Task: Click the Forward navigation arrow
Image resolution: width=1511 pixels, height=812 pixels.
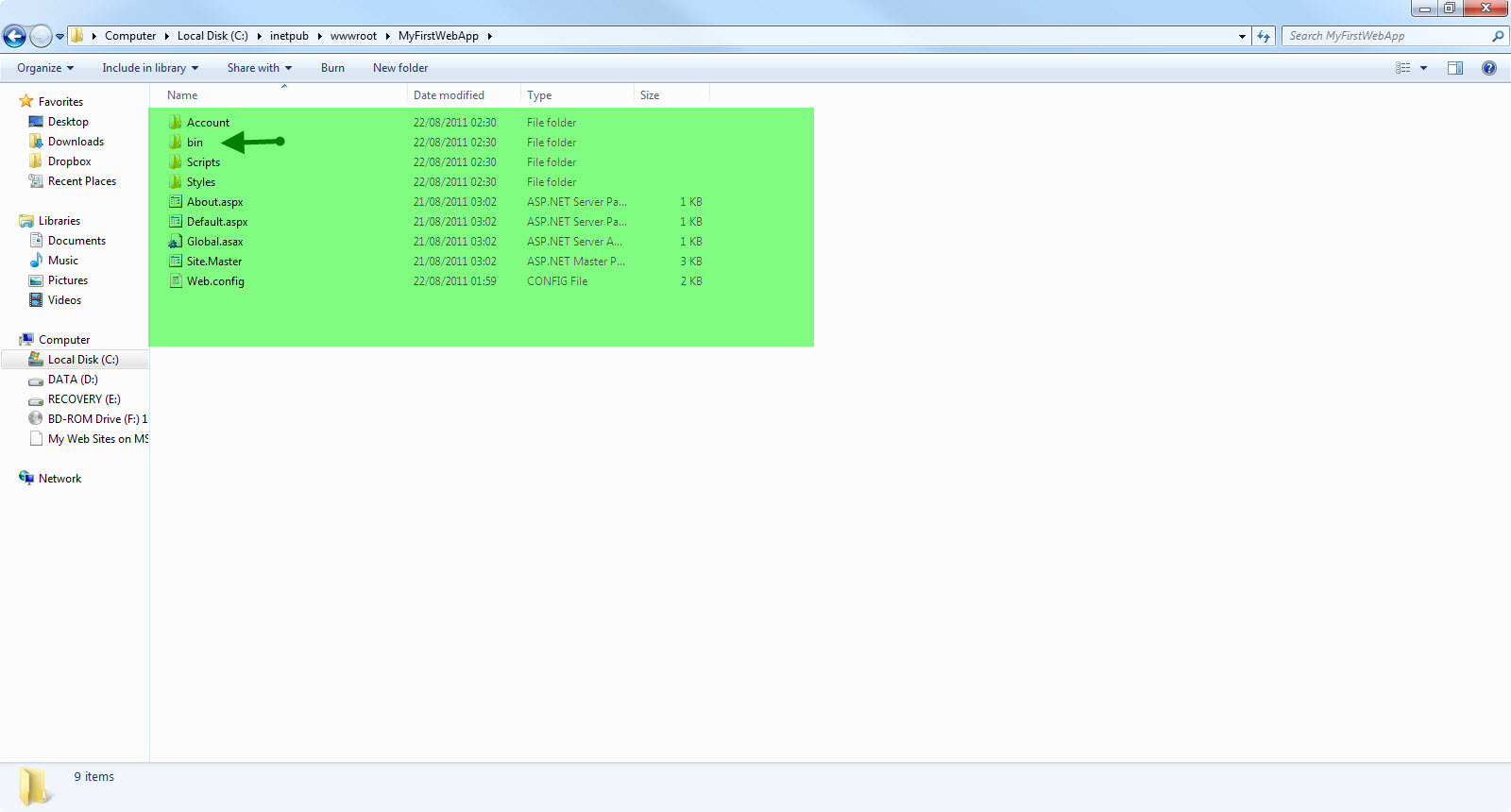Action: [x=41, y=37]
